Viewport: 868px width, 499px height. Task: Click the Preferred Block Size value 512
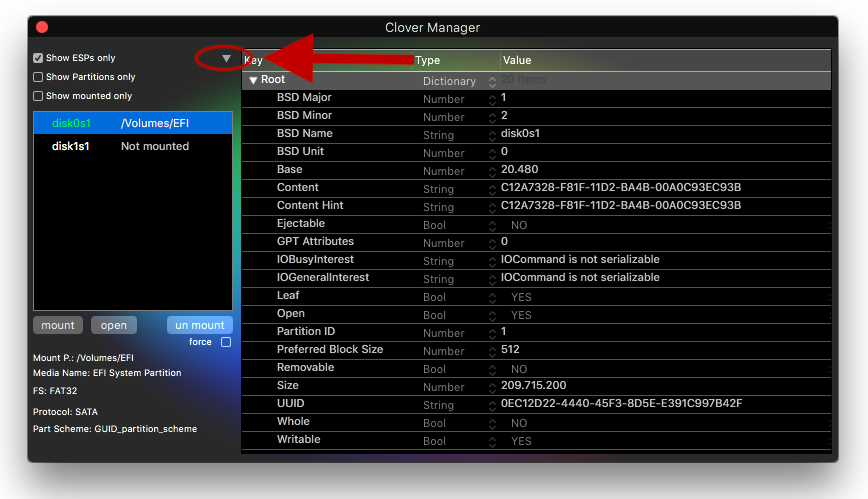510,349
